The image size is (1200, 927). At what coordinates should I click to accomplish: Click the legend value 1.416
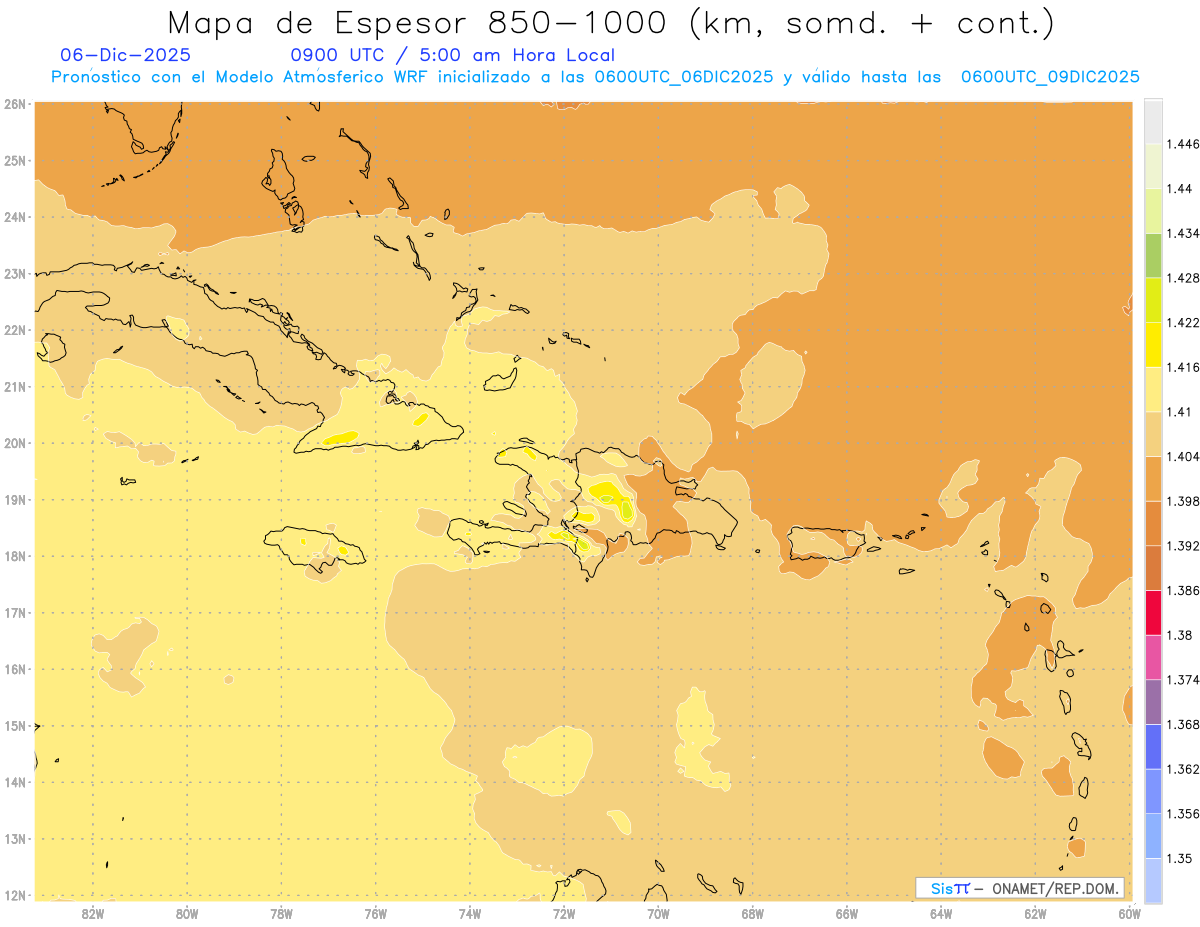coord(1183,367)
